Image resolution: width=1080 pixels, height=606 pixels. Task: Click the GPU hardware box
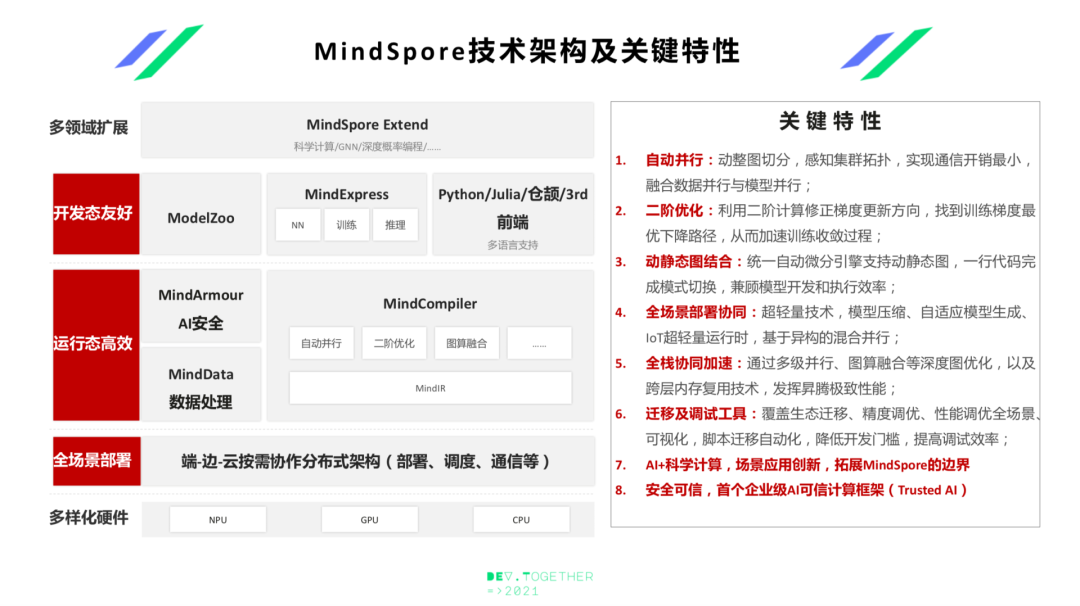(x=369, y=520)
